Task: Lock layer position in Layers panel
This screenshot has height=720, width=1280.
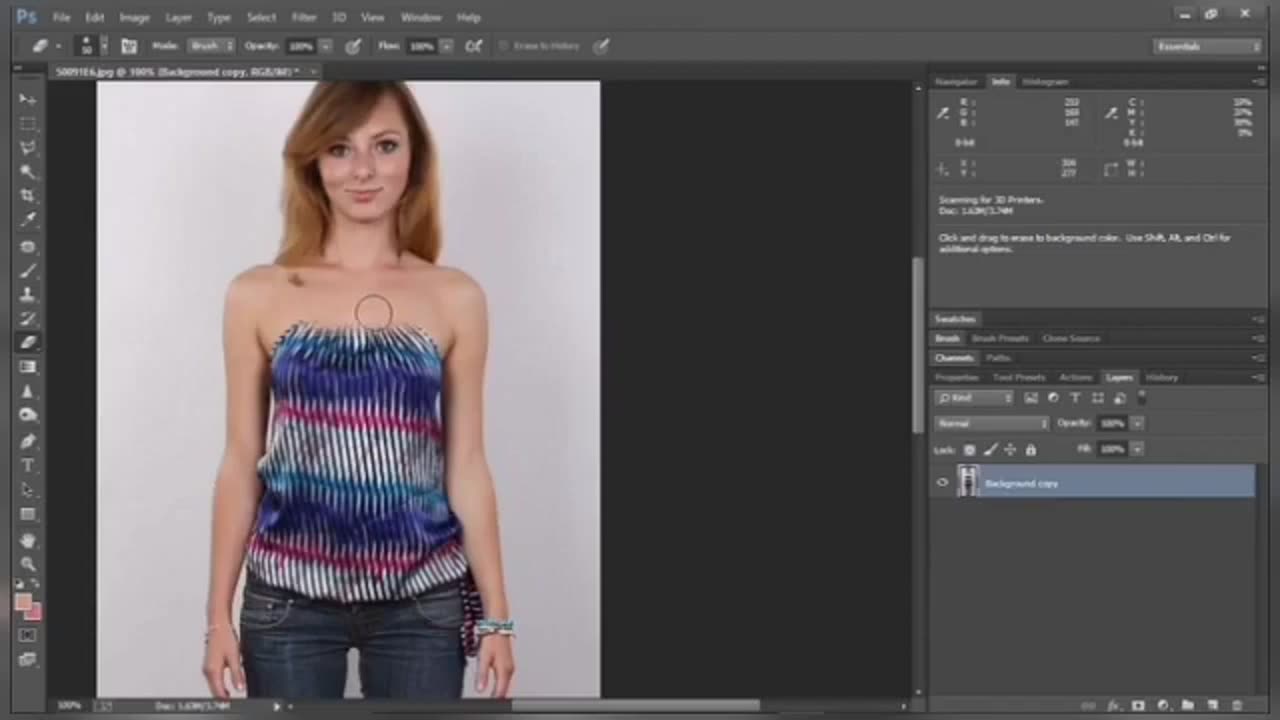Action: tap(1010, 450)
